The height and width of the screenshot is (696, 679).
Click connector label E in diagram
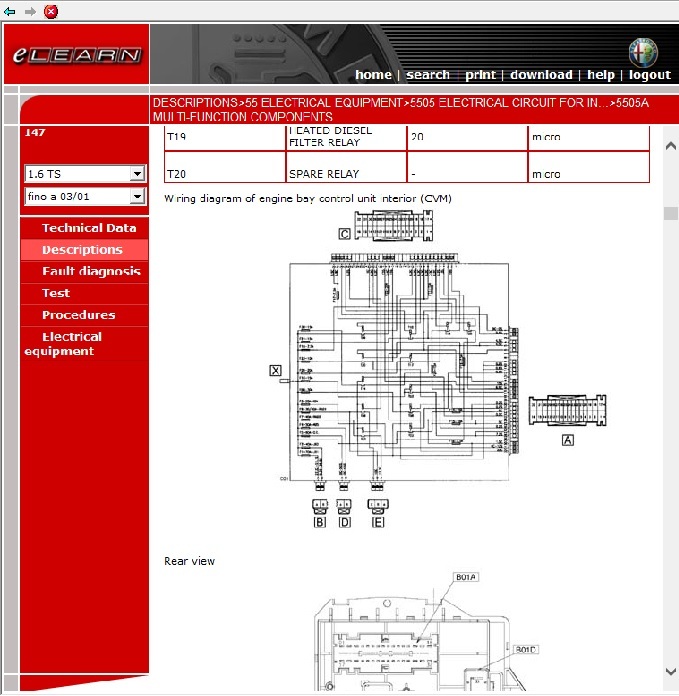click(378, 522)
